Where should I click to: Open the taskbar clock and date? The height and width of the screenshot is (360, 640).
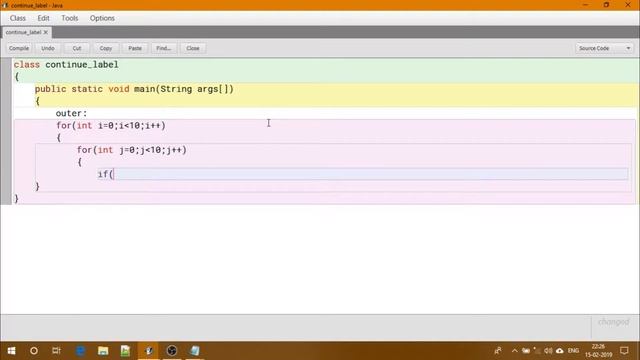coord(598,351)
